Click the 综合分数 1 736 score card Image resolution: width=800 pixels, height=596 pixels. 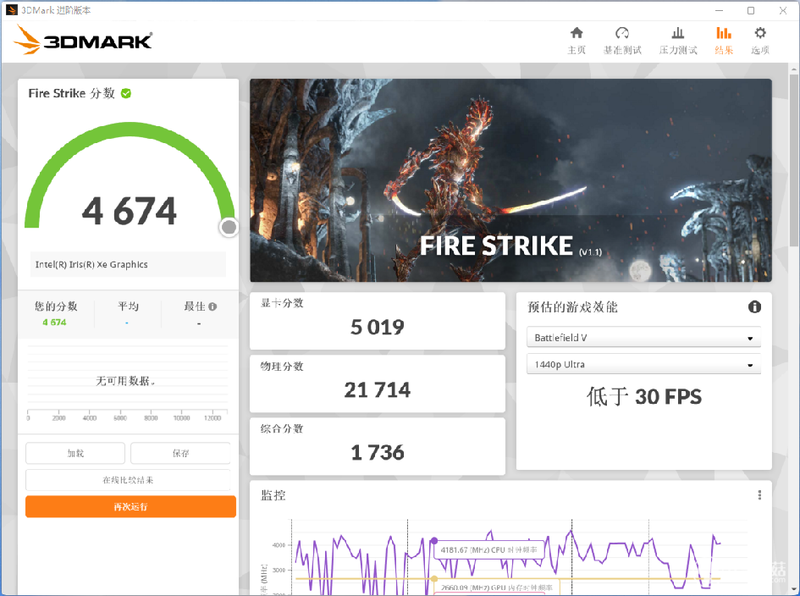(378, 446)
